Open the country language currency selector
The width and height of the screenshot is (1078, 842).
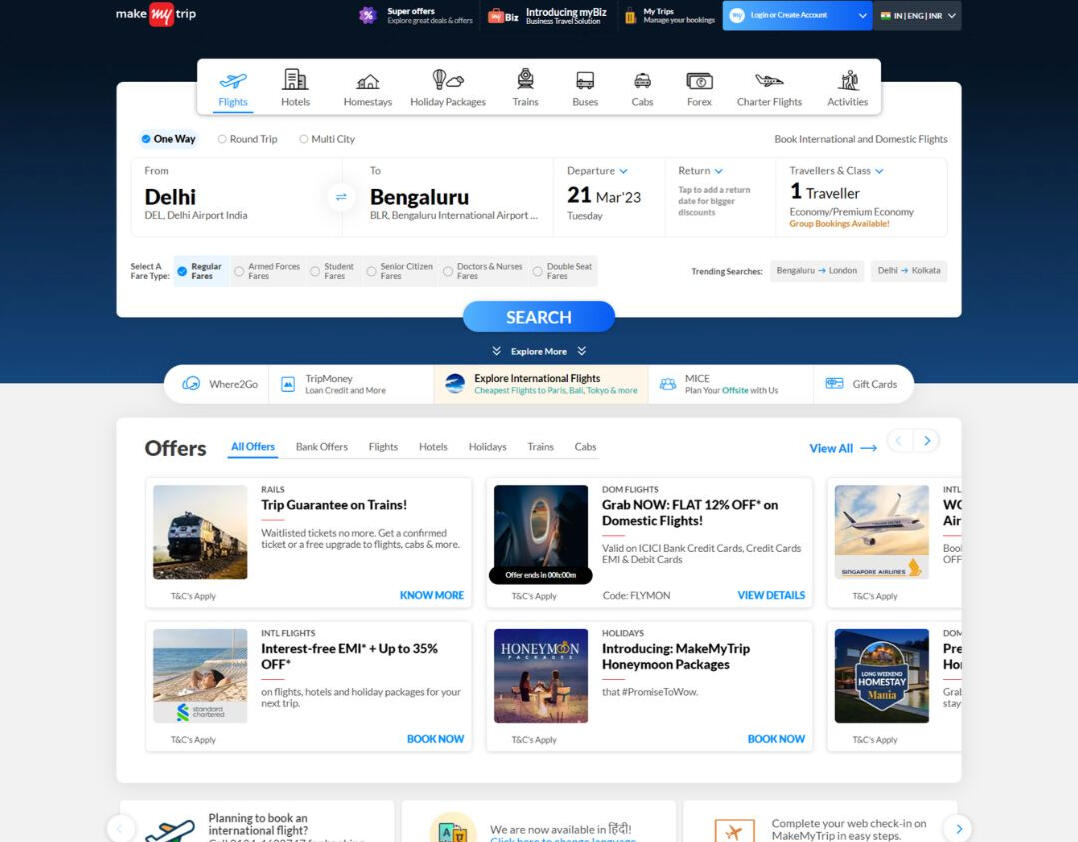pyautogui.click(x=917, y=16)
